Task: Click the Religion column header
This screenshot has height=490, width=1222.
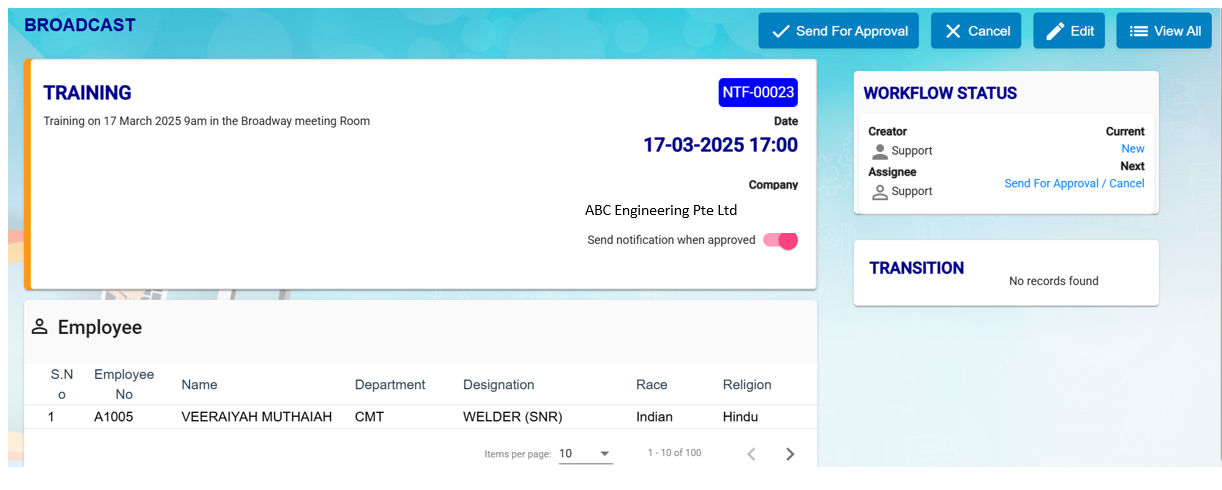Action: click(x=747, y=385)
